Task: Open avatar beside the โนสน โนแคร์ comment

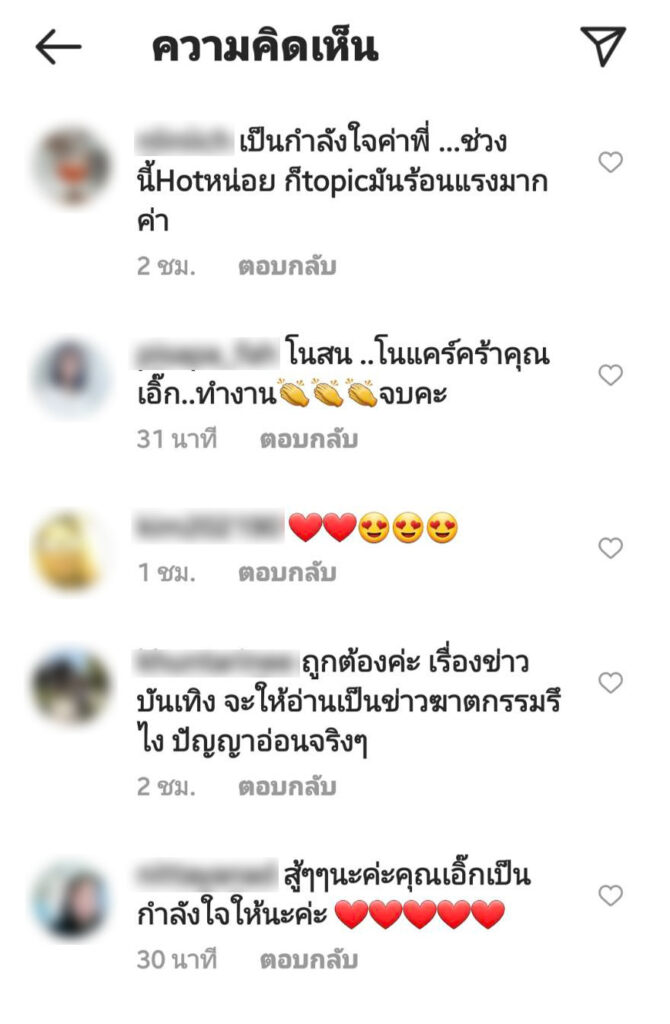Action: pyautogui.click(x=72, y=377)
